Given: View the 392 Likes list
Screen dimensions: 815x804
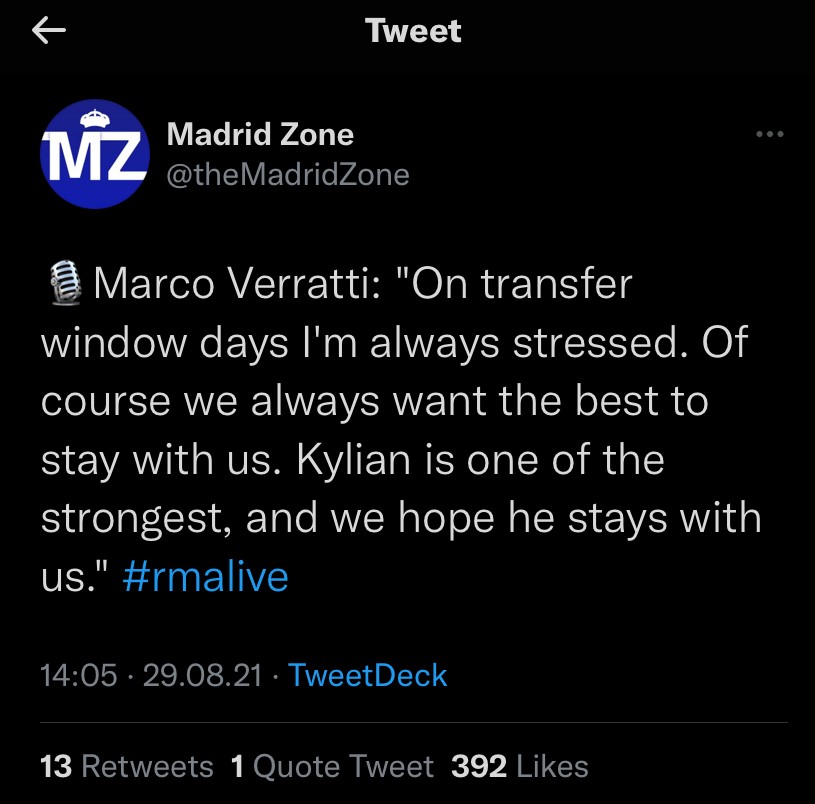Looking at the screenshot, I should [x=520, y=766].
